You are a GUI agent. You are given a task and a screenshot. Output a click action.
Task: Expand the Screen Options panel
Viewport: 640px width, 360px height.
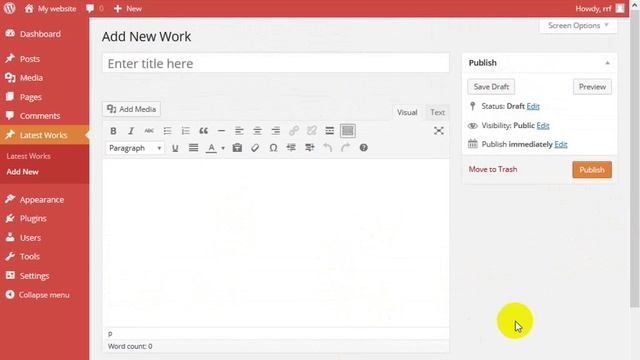tap(578, 25)
